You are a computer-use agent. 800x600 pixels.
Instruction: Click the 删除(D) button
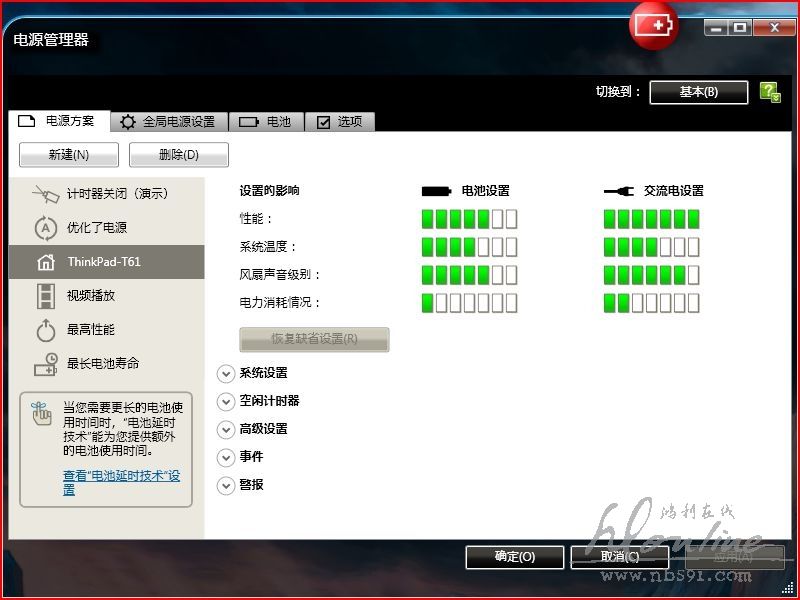click(x=179, y=155)
